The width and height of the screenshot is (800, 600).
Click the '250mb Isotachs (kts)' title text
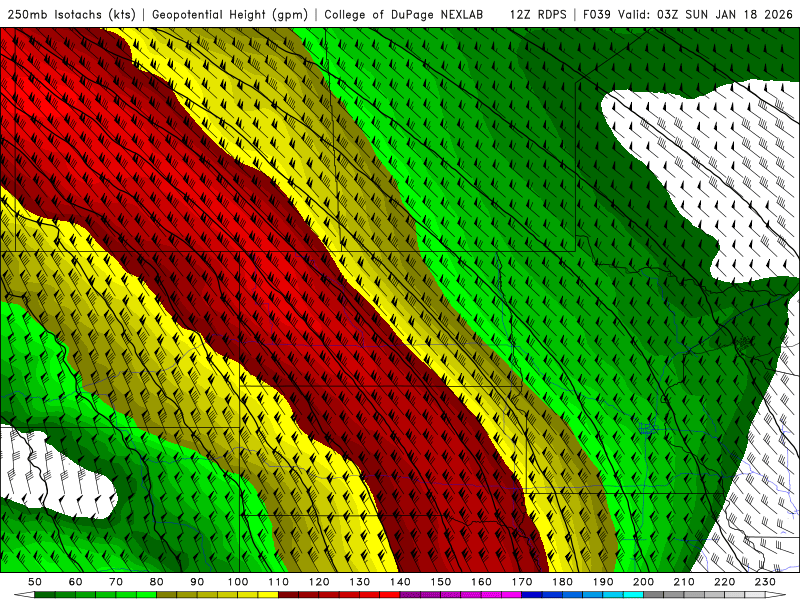pos(72,15)
